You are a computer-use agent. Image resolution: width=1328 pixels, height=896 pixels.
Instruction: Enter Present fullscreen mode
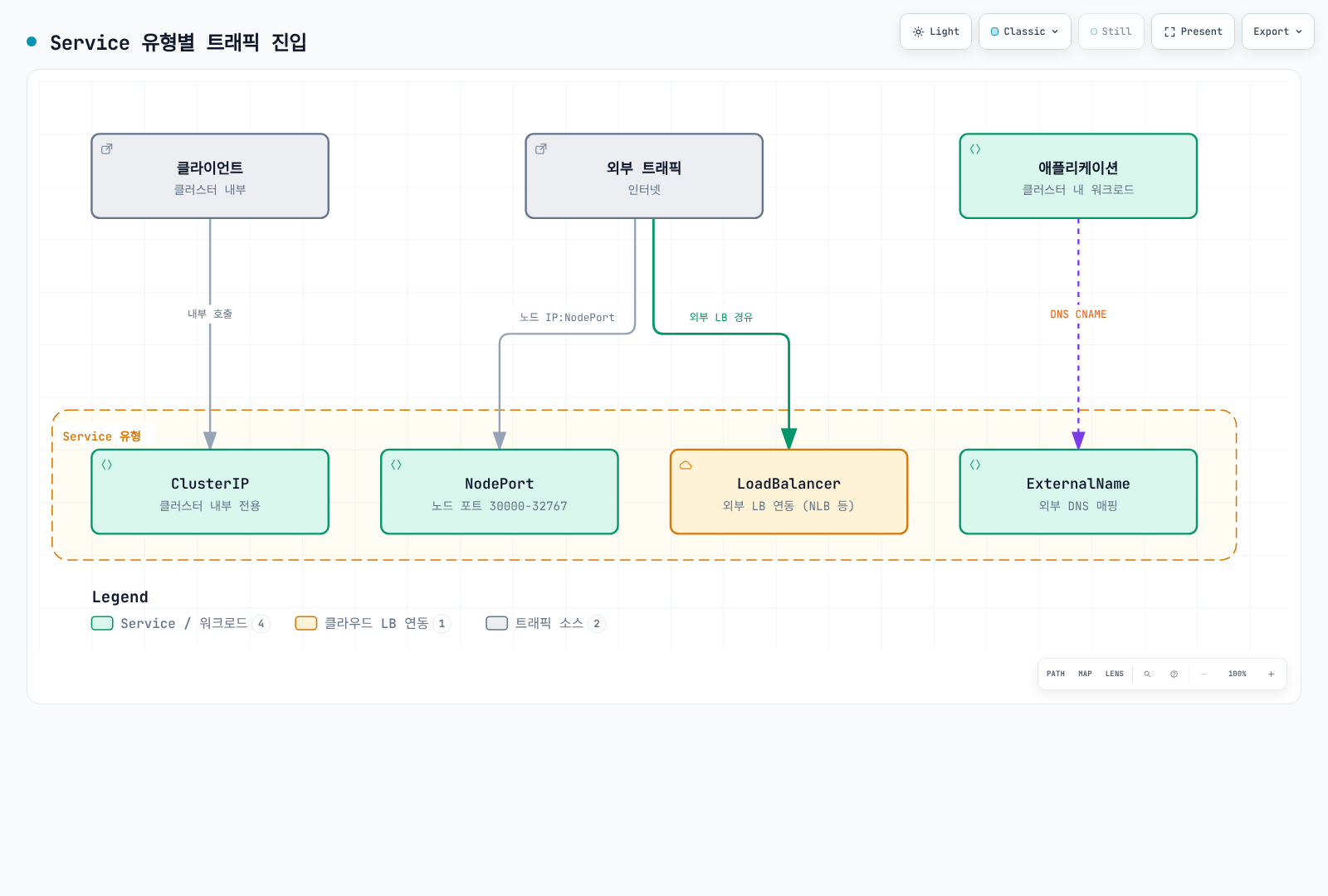point(1193,32)
